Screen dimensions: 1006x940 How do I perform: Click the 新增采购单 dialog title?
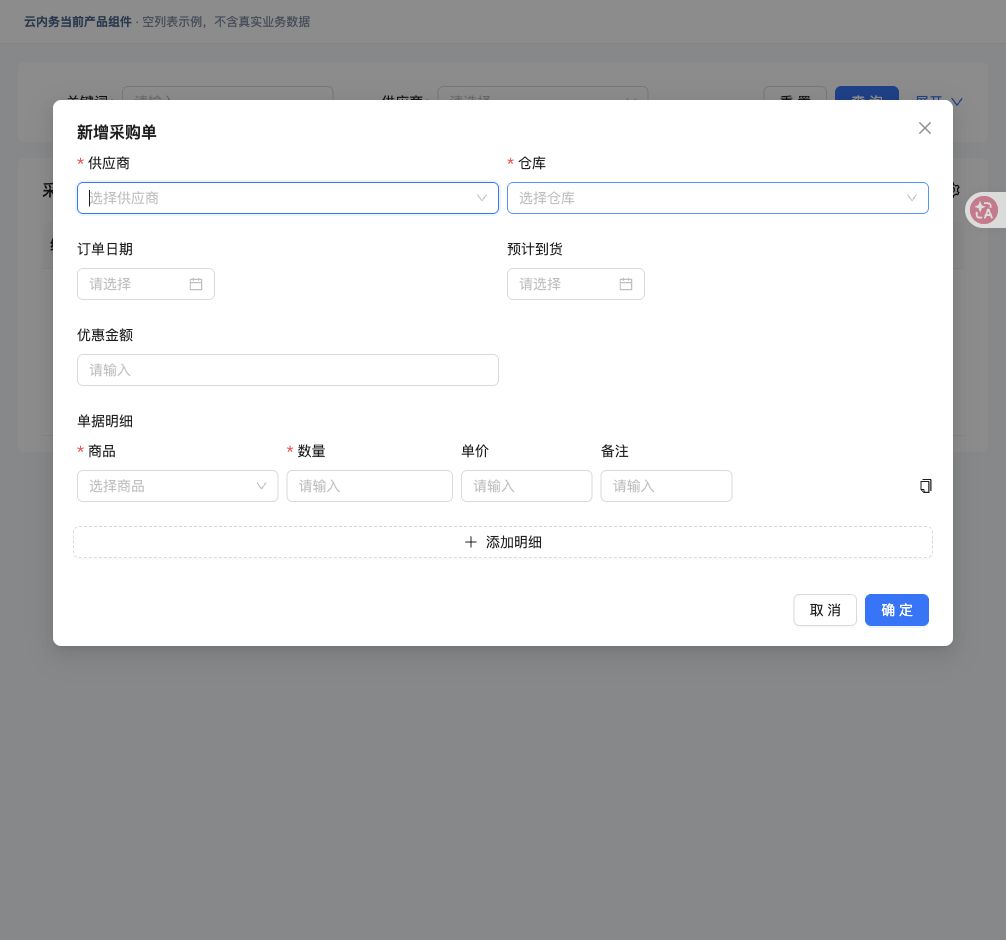tap(117, 132)
